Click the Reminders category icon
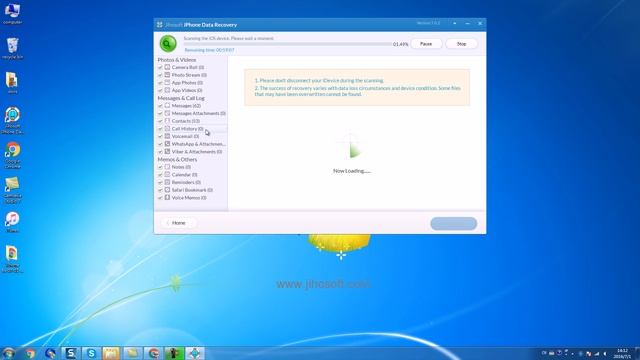The image size is (640, 360). click(x=167, y=182)
